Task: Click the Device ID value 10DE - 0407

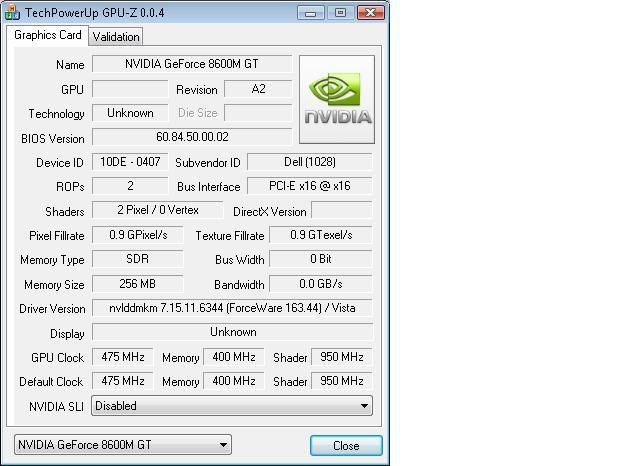Action: [x=130, y=162]
